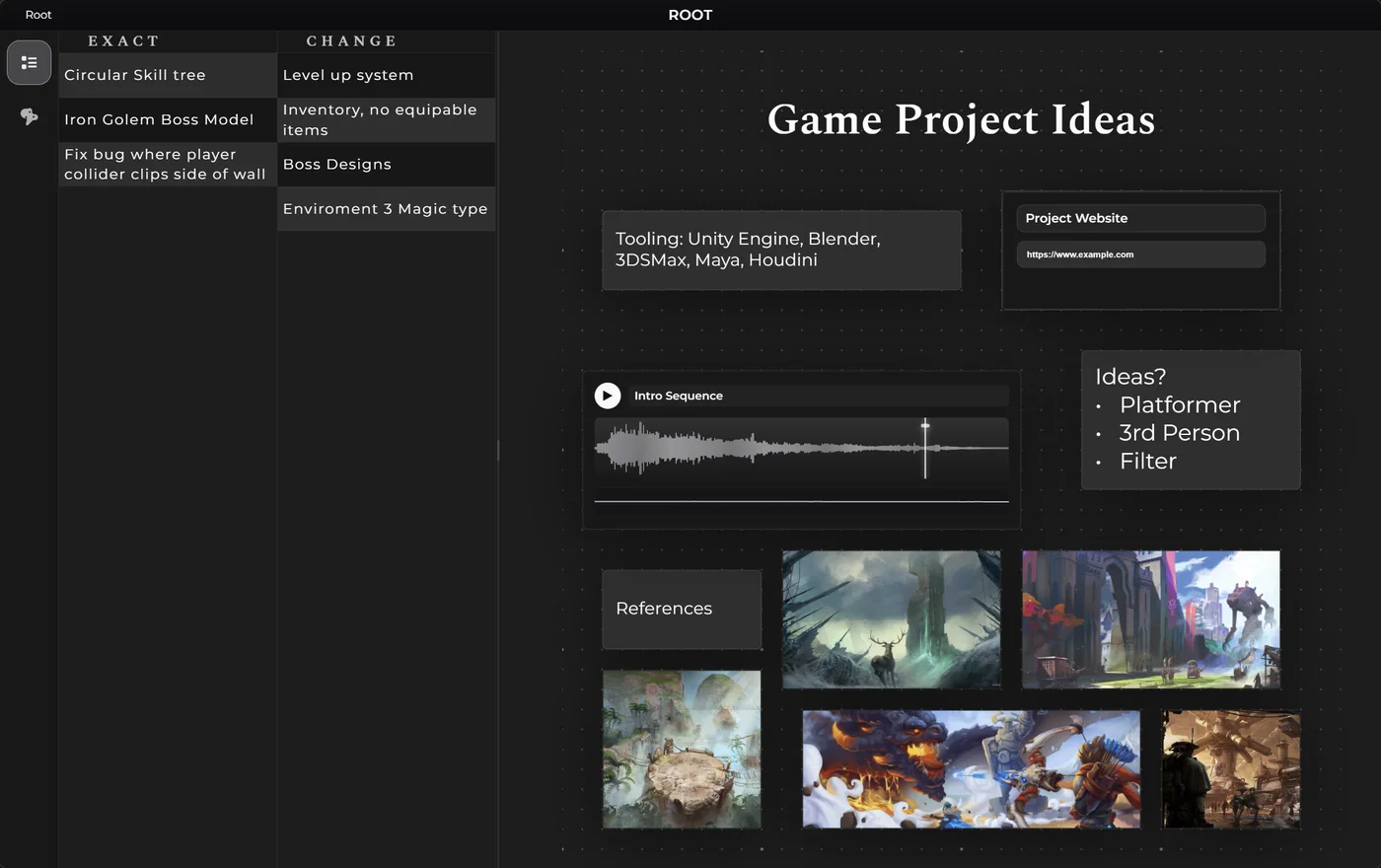Image resolution: width=1381 pixels, height=868 pixels.
Task: Select the Tooling text card
Action: pyautogui.click(x=781, y=250)
